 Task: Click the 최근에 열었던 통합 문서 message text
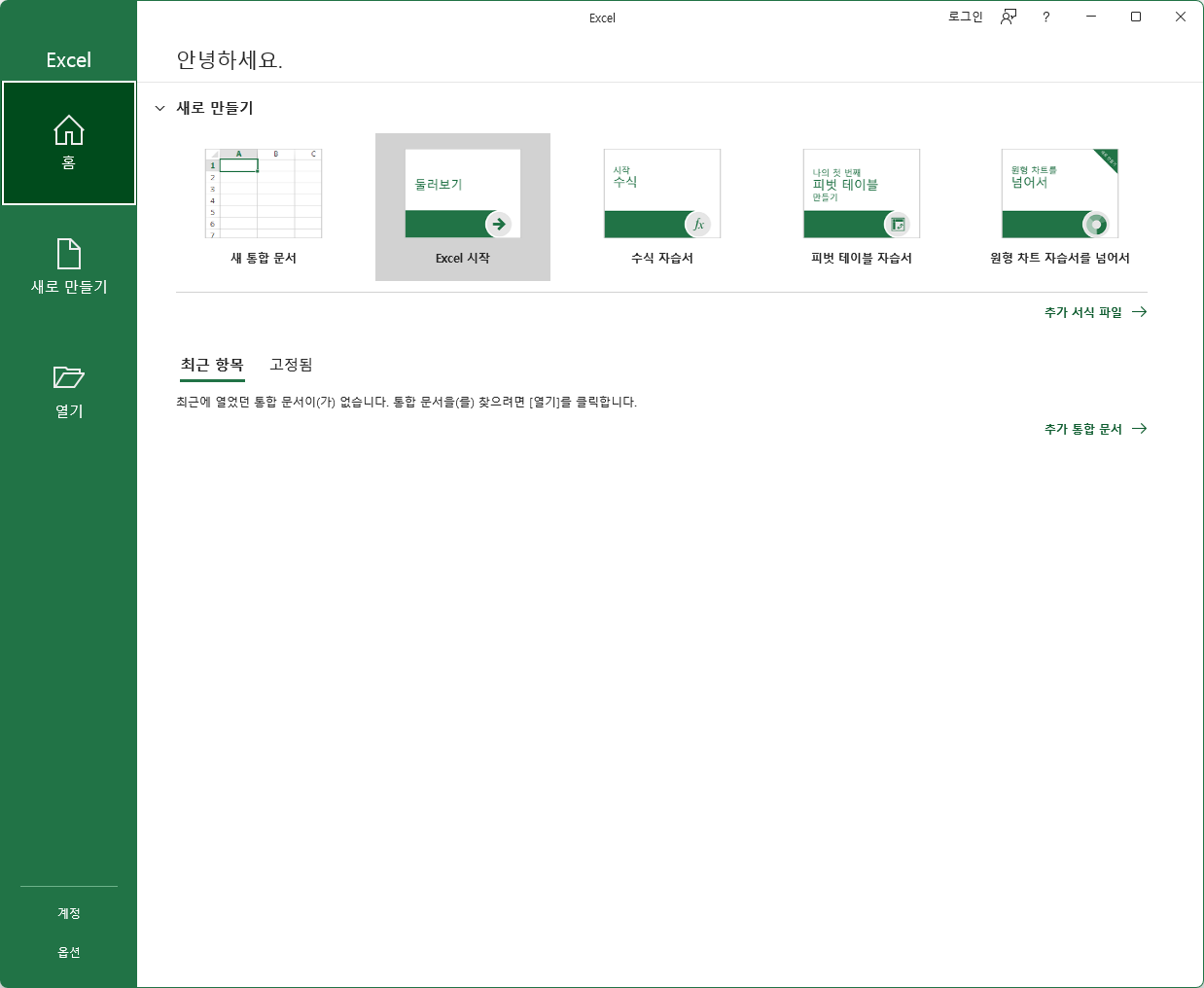click(x=407, y=402)
